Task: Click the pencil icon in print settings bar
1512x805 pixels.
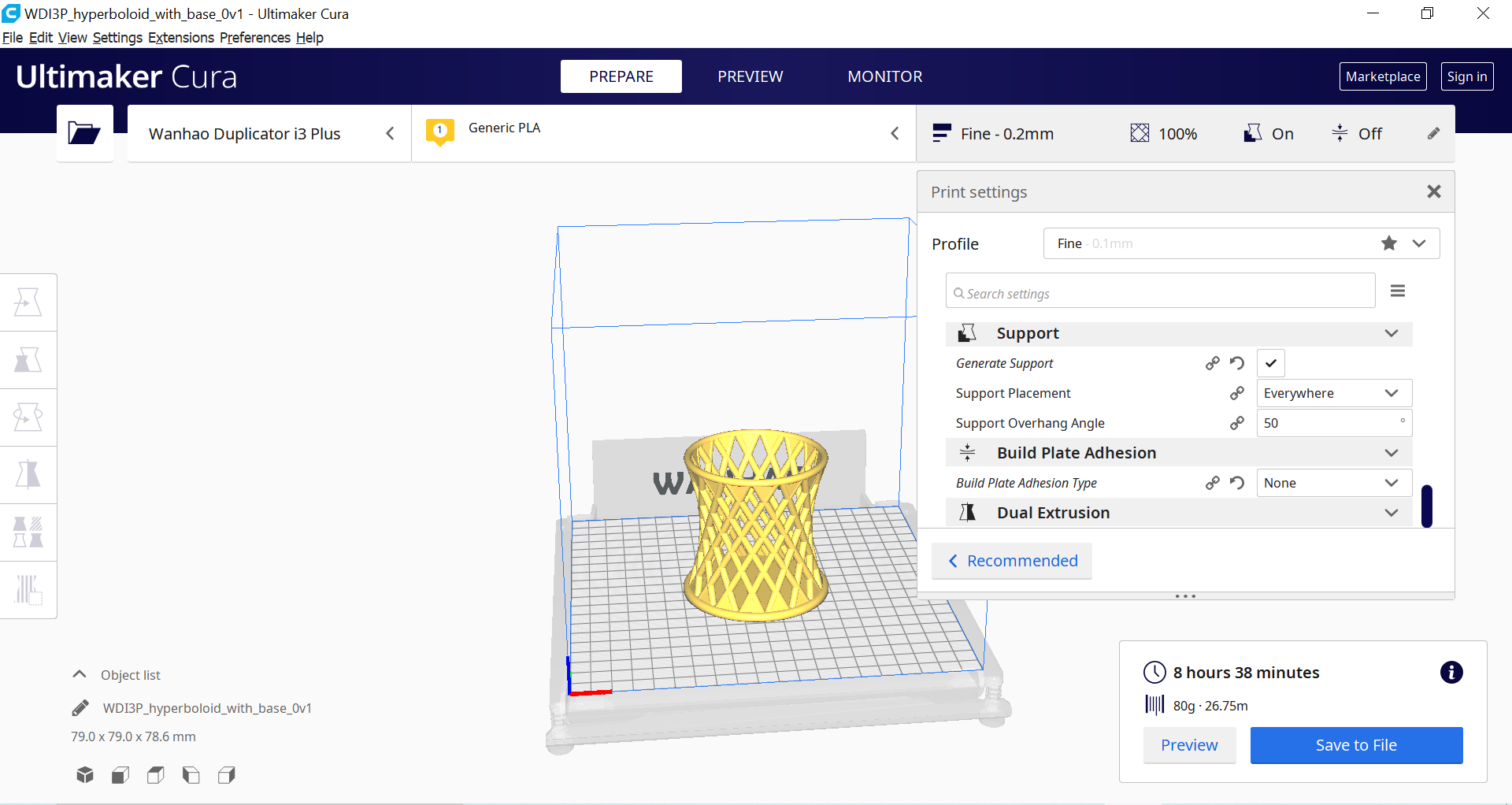Action: 1433,134
